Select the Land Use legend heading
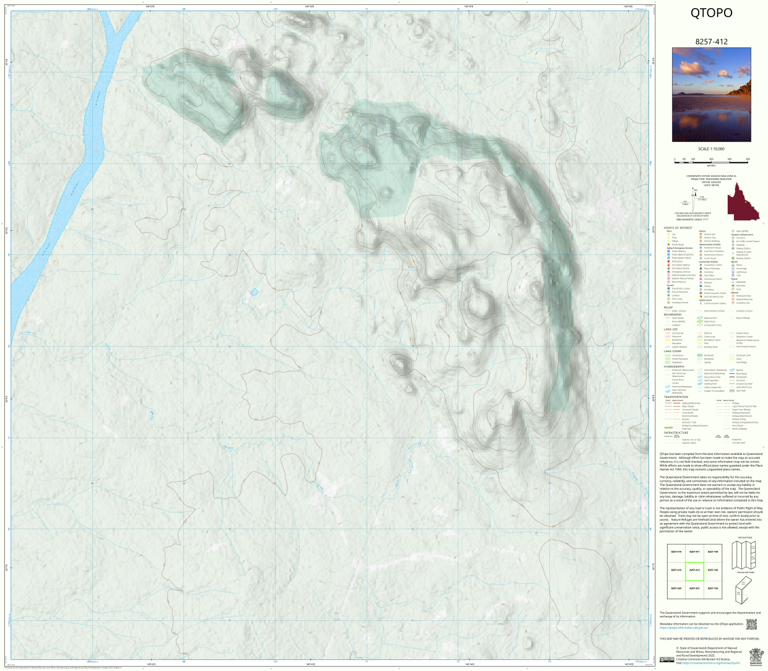 click(x=671, y=329)
